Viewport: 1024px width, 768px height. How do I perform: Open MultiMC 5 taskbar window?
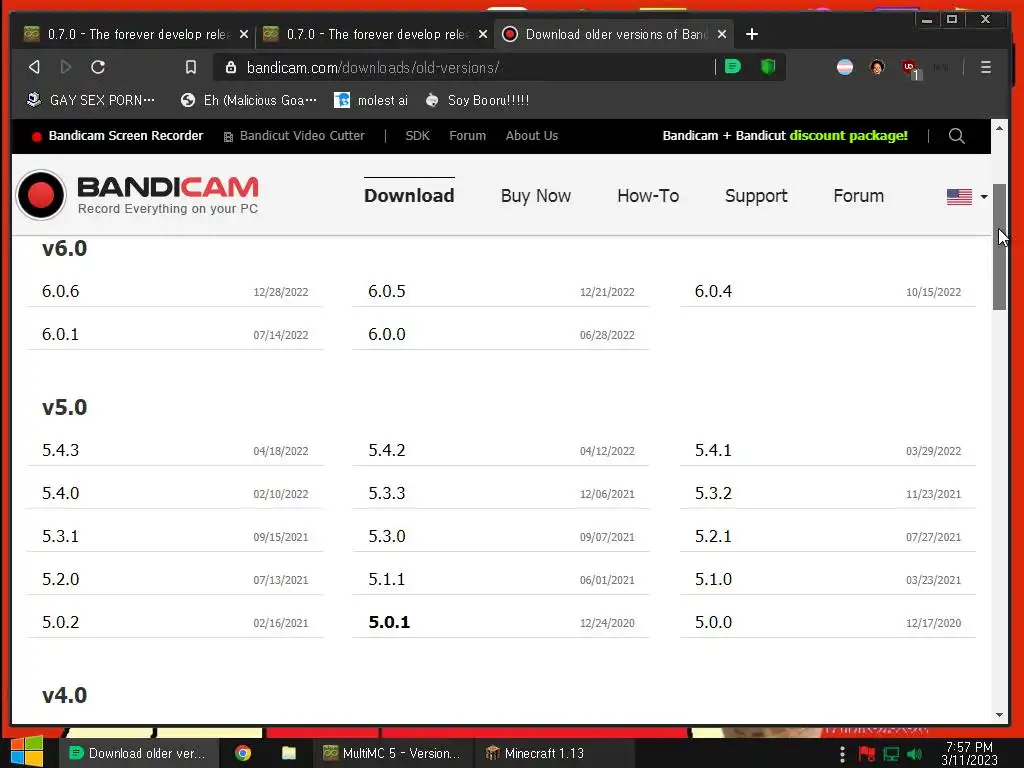pos(392,753)
